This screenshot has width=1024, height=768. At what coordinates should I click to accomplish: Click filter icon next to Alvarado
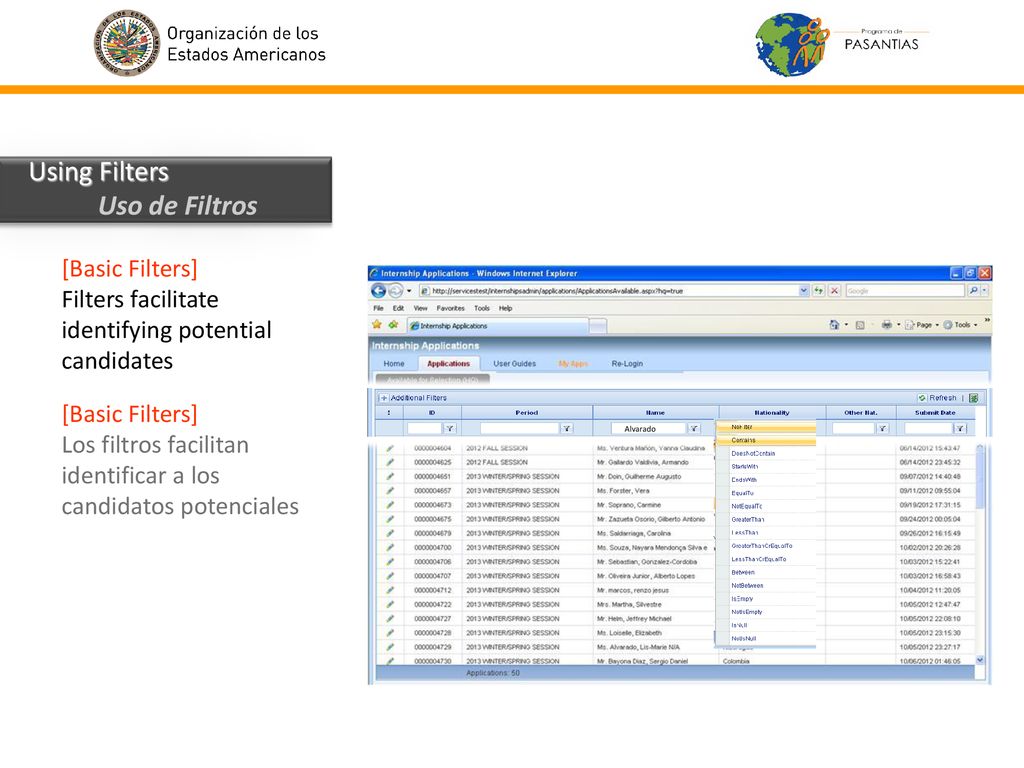coord(694,428)
